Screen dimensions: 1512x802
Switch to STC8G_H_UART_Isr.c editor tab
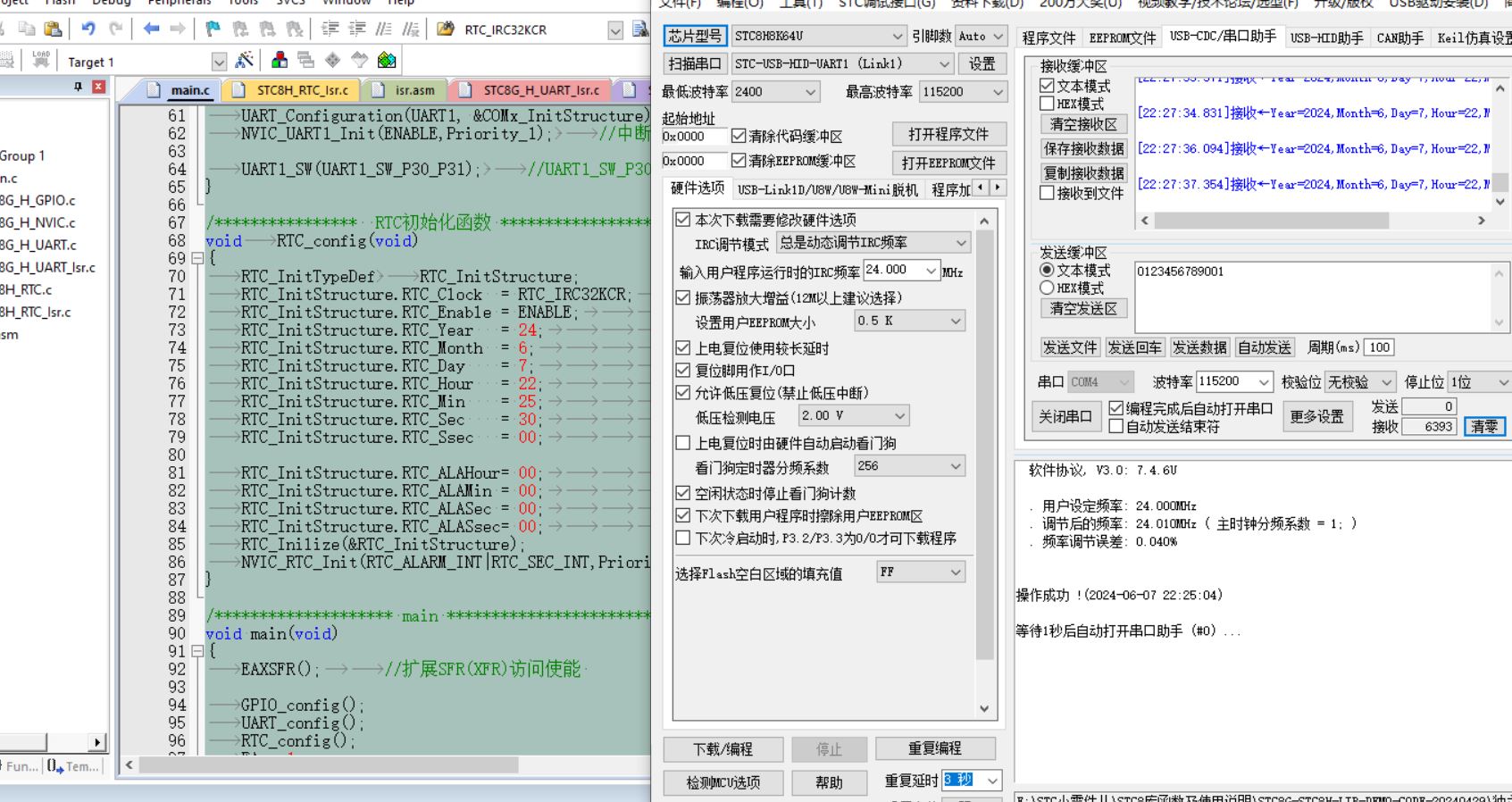530,90
